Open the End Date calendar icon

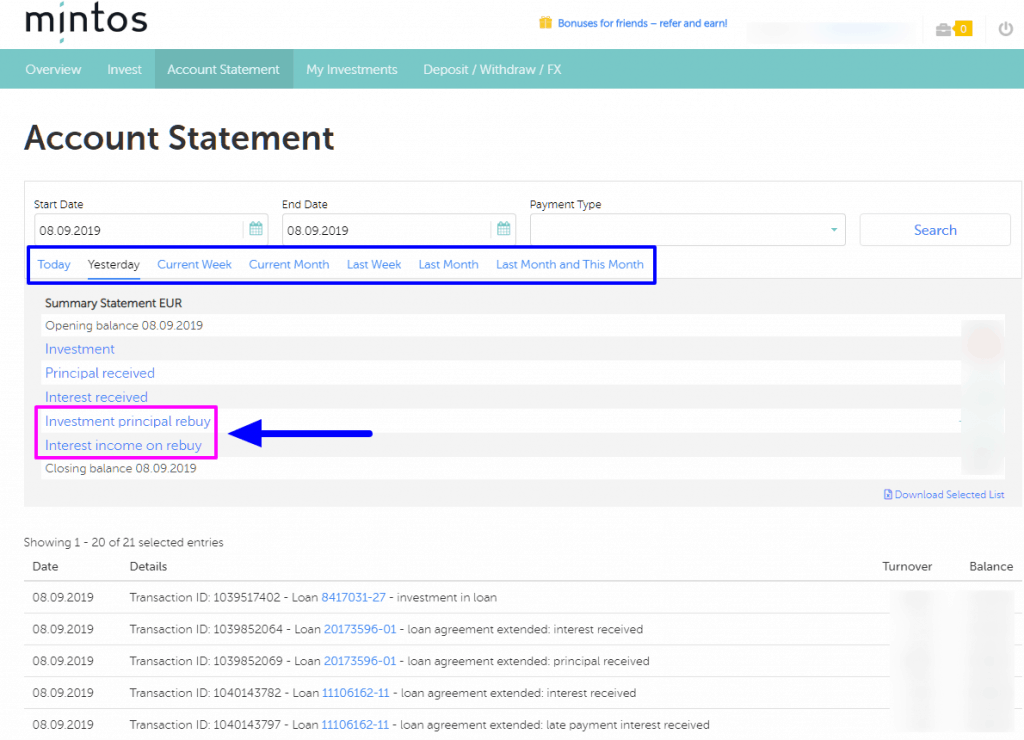[504, 228]
